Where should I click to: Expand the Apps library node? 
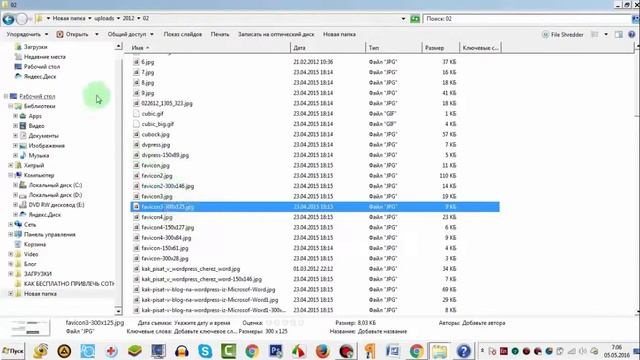click(16, 116)
